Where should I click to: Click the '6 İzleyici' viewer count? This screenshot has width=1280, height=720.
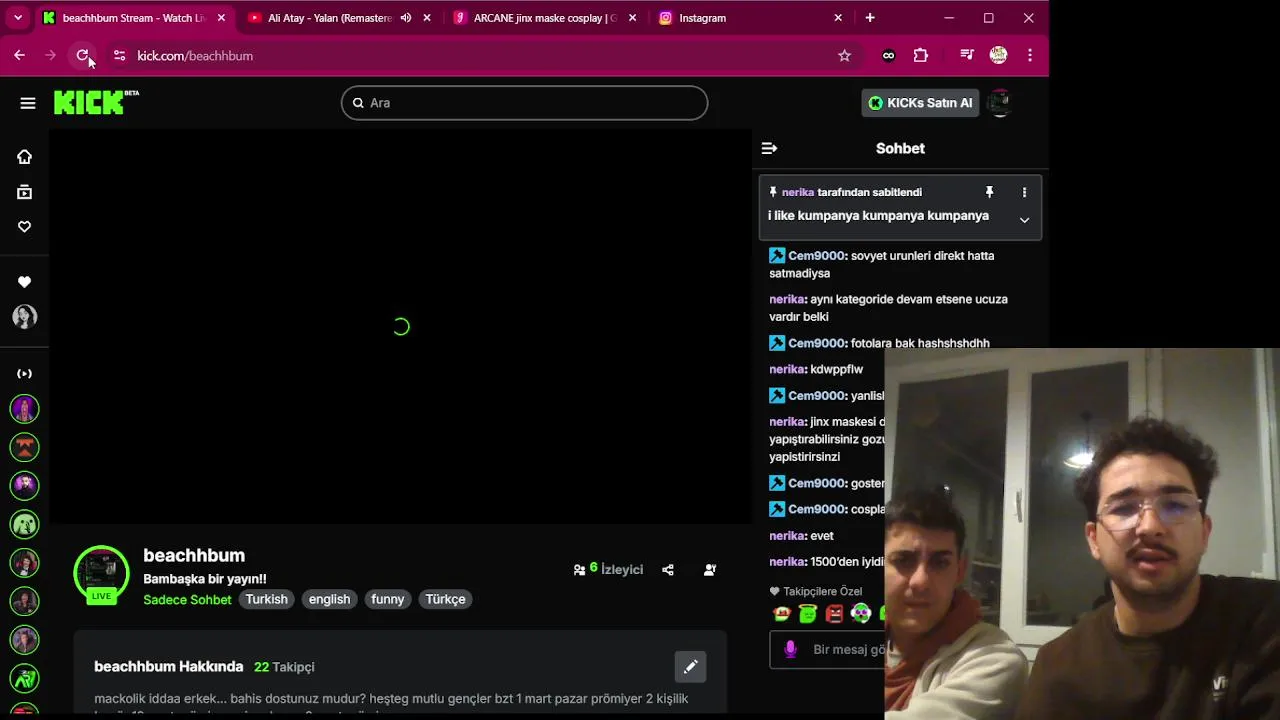click(608, 569)
